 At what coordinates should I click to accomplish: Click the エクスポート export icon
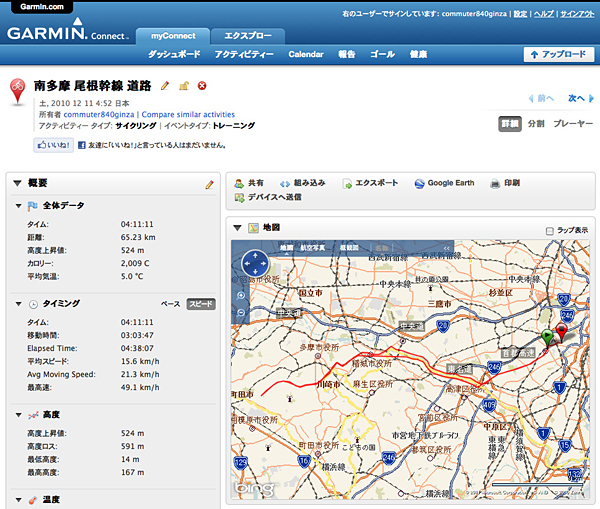tap(347, 184)
